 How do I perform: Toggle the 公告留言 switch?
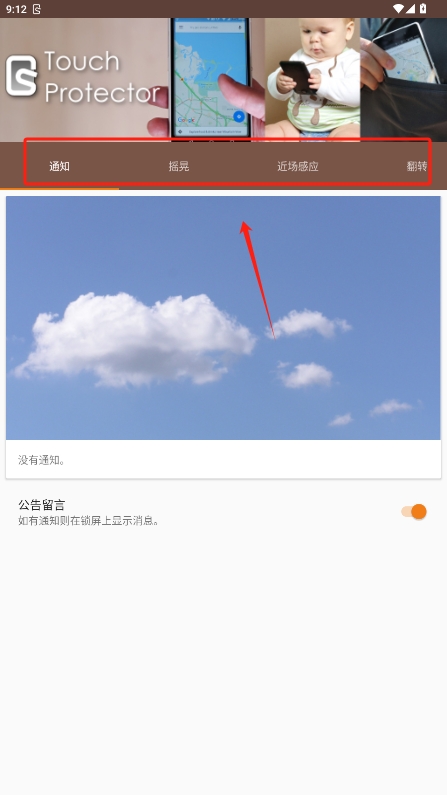(x=414, y=512)
